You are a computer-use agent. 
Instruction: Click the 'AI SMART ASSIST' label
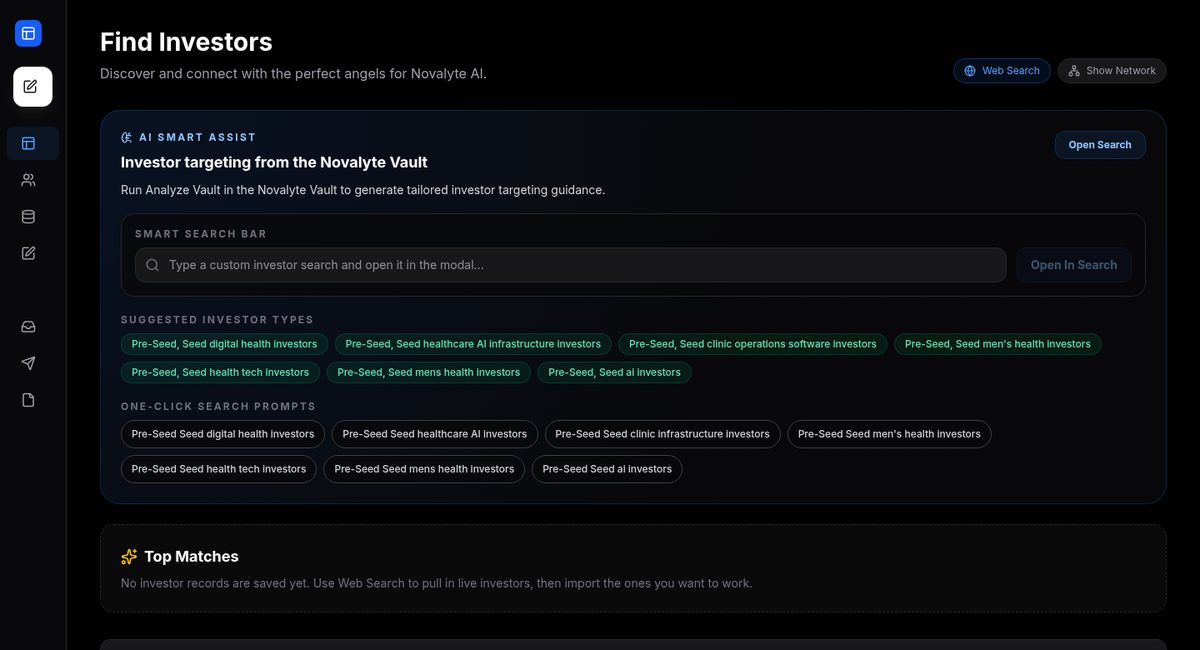point(198,137)
